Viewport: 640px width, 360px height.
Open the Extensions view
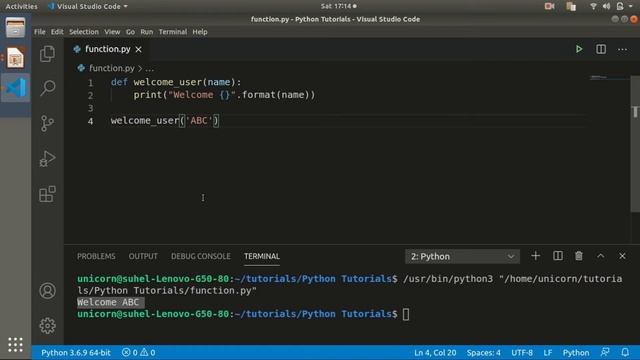(47, 194)
